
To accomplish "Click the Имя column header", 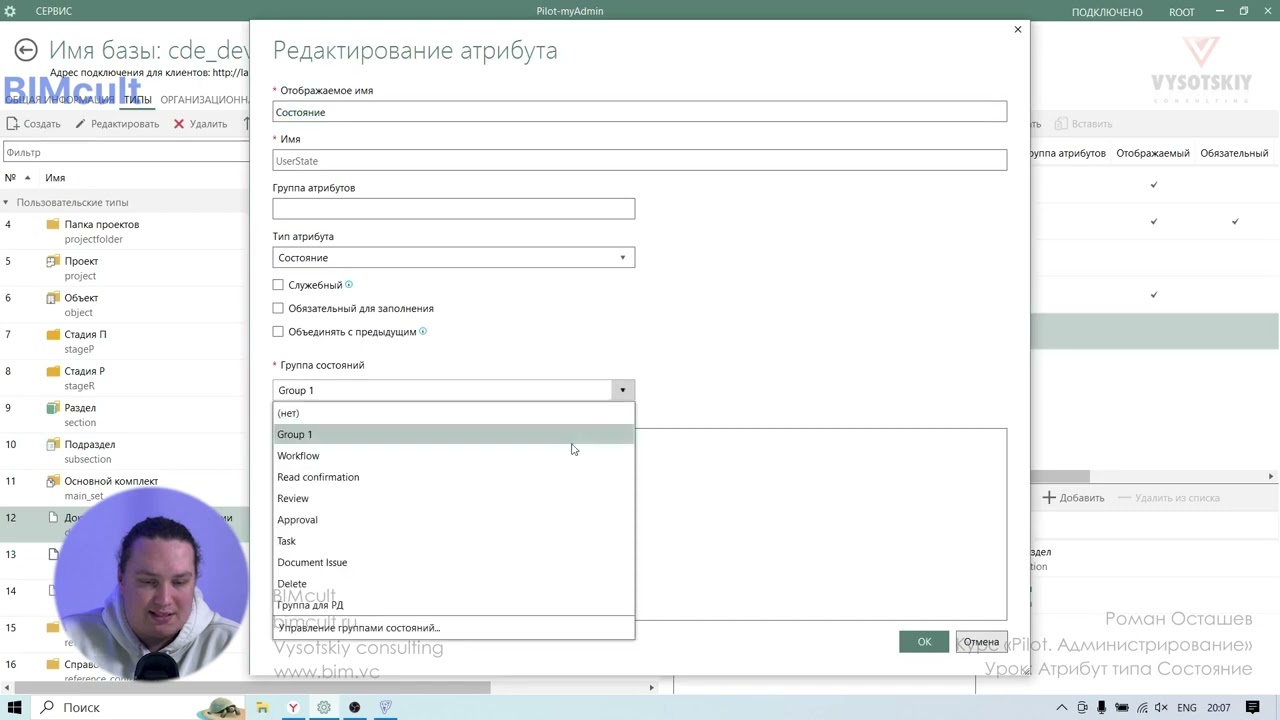I will pyautogui.click(x=55, y=178).
